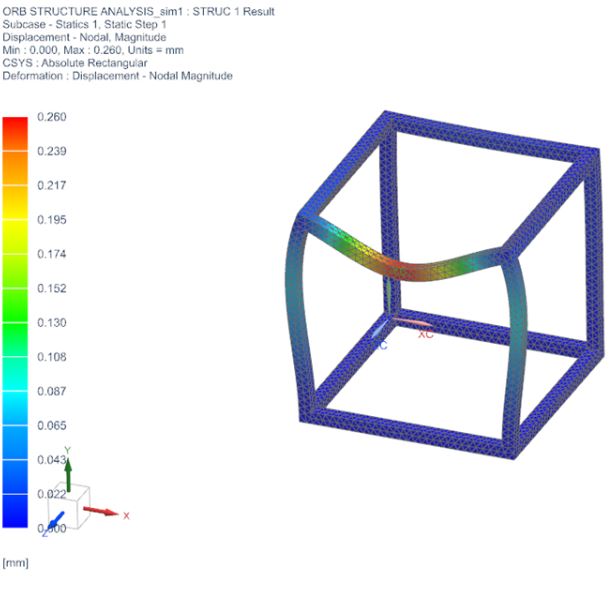Click the legend value 0.174
The height and width of the screenshot is (591, 615).
pos(52,254)
